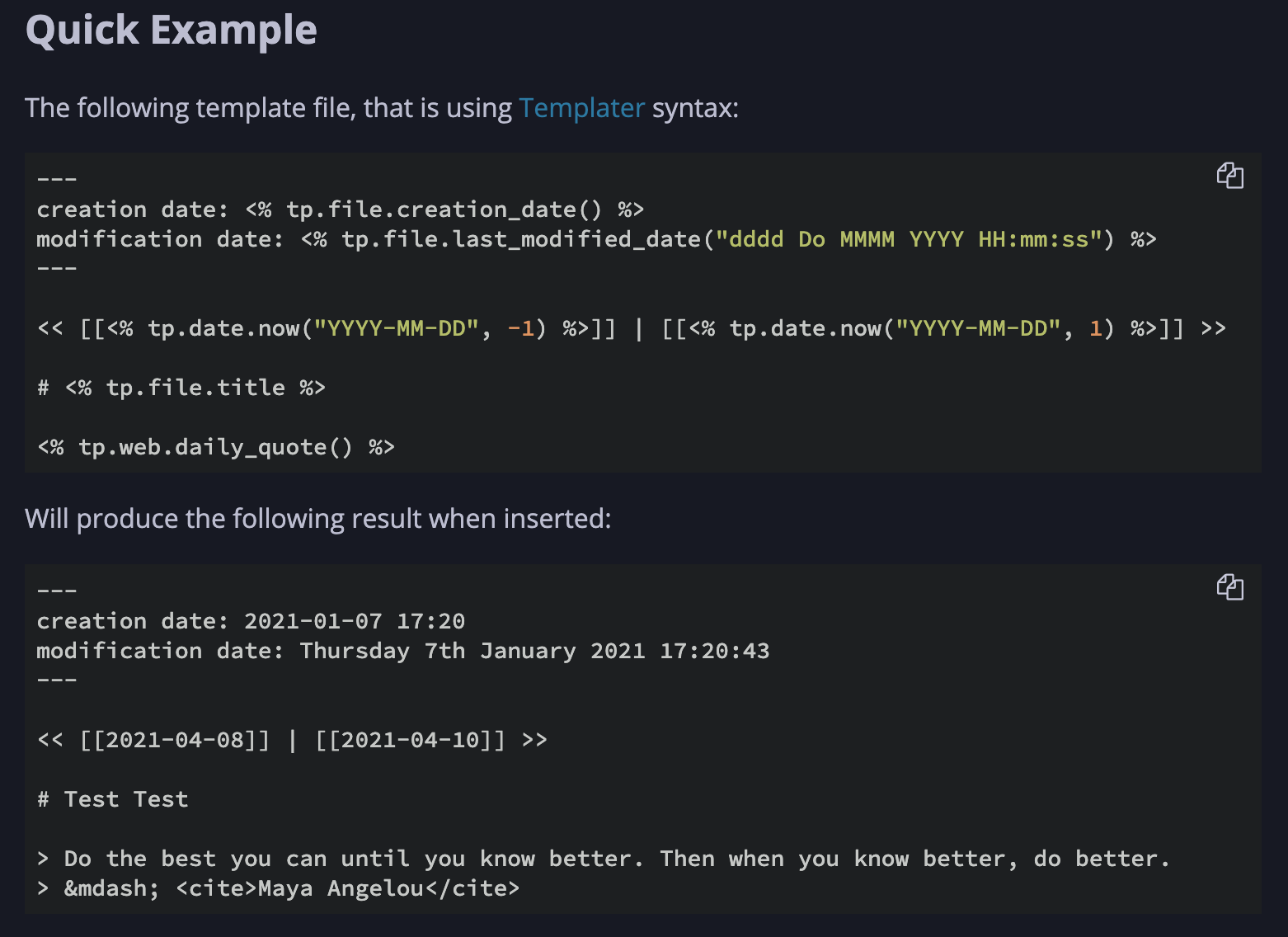Select the Maya Angelou quote line
This screenshot has height=937, width=1288.
[602, 858]
